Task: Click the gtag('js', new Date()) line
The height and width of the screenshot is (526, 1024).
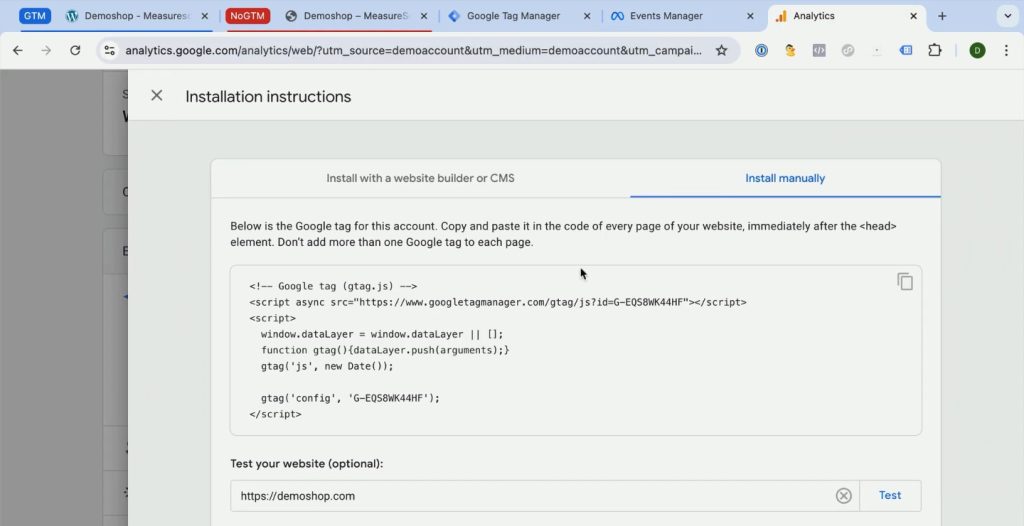Action: click(327, 366)
